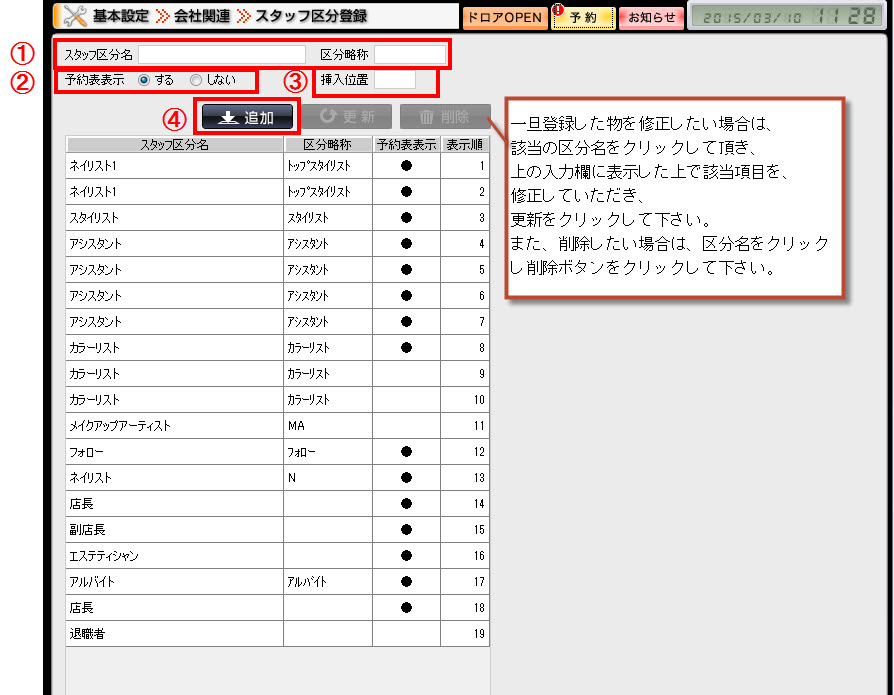Click the ドアOPEN button
This screenshot has width=894, height=695.
pos(504,18)
